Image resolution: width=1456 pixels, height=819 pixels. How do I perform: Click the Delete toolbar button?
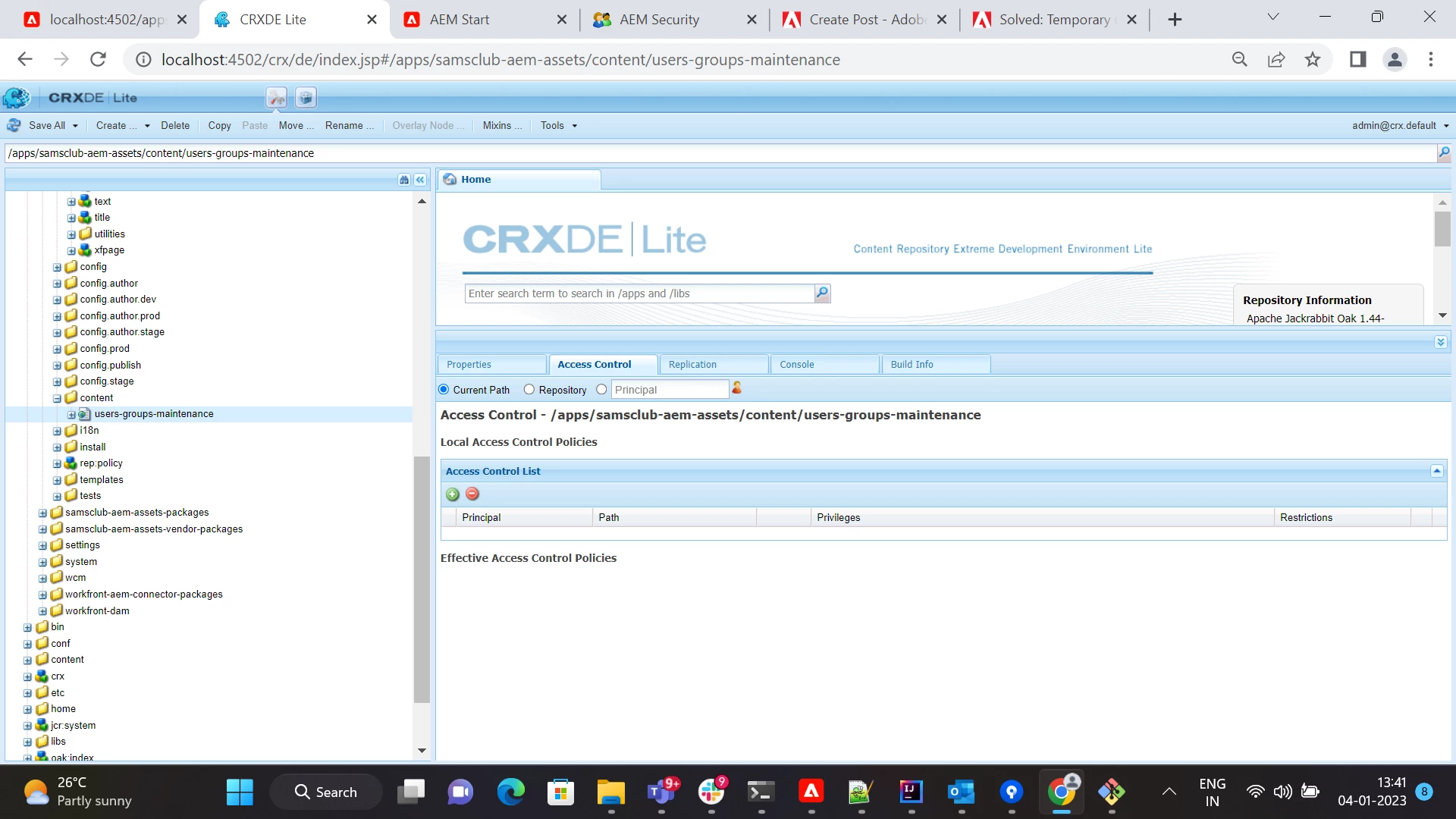[x=175, y=126]
